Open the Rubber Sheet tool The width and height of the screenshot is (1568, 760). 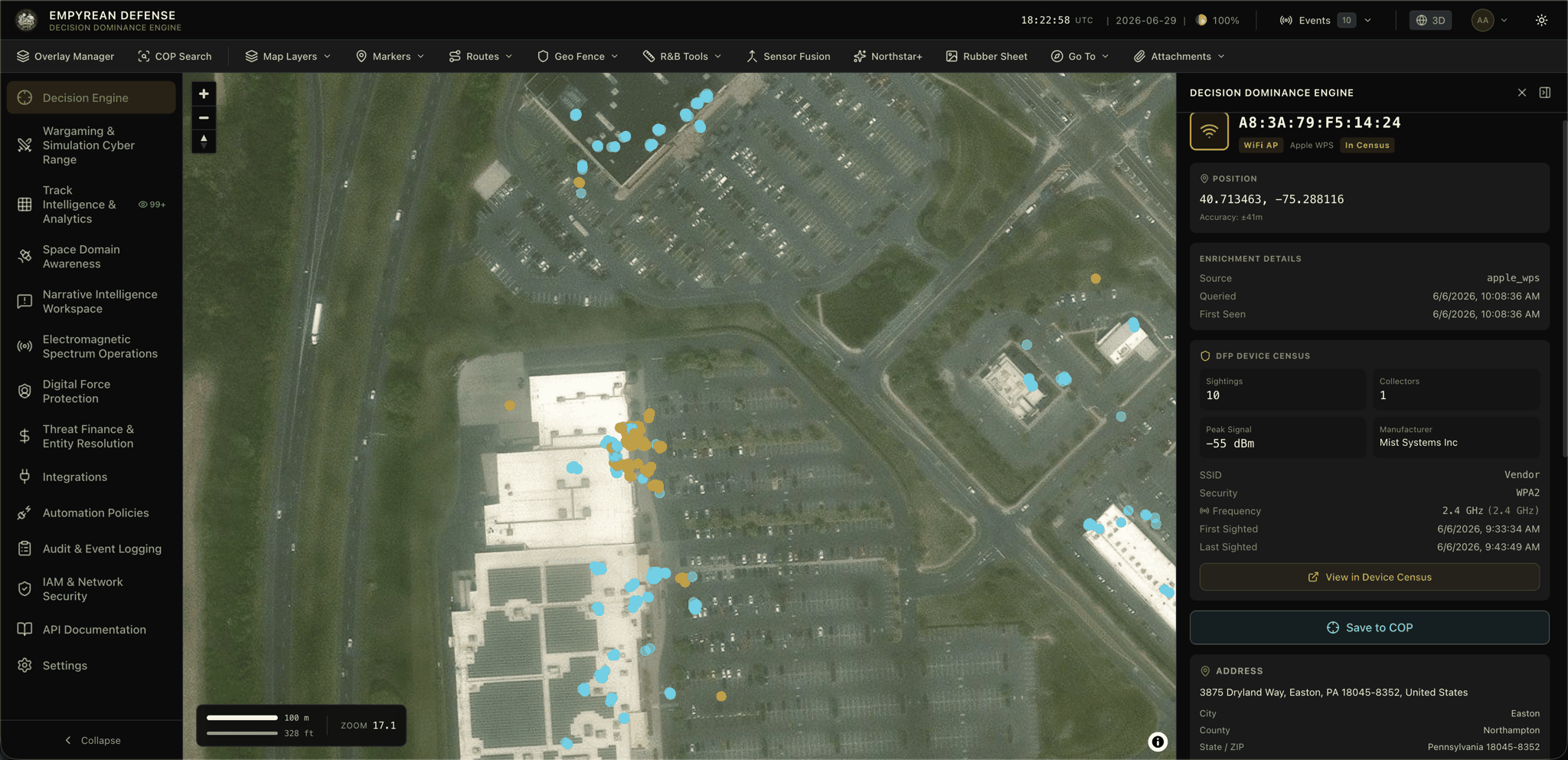tap(986, 56)
